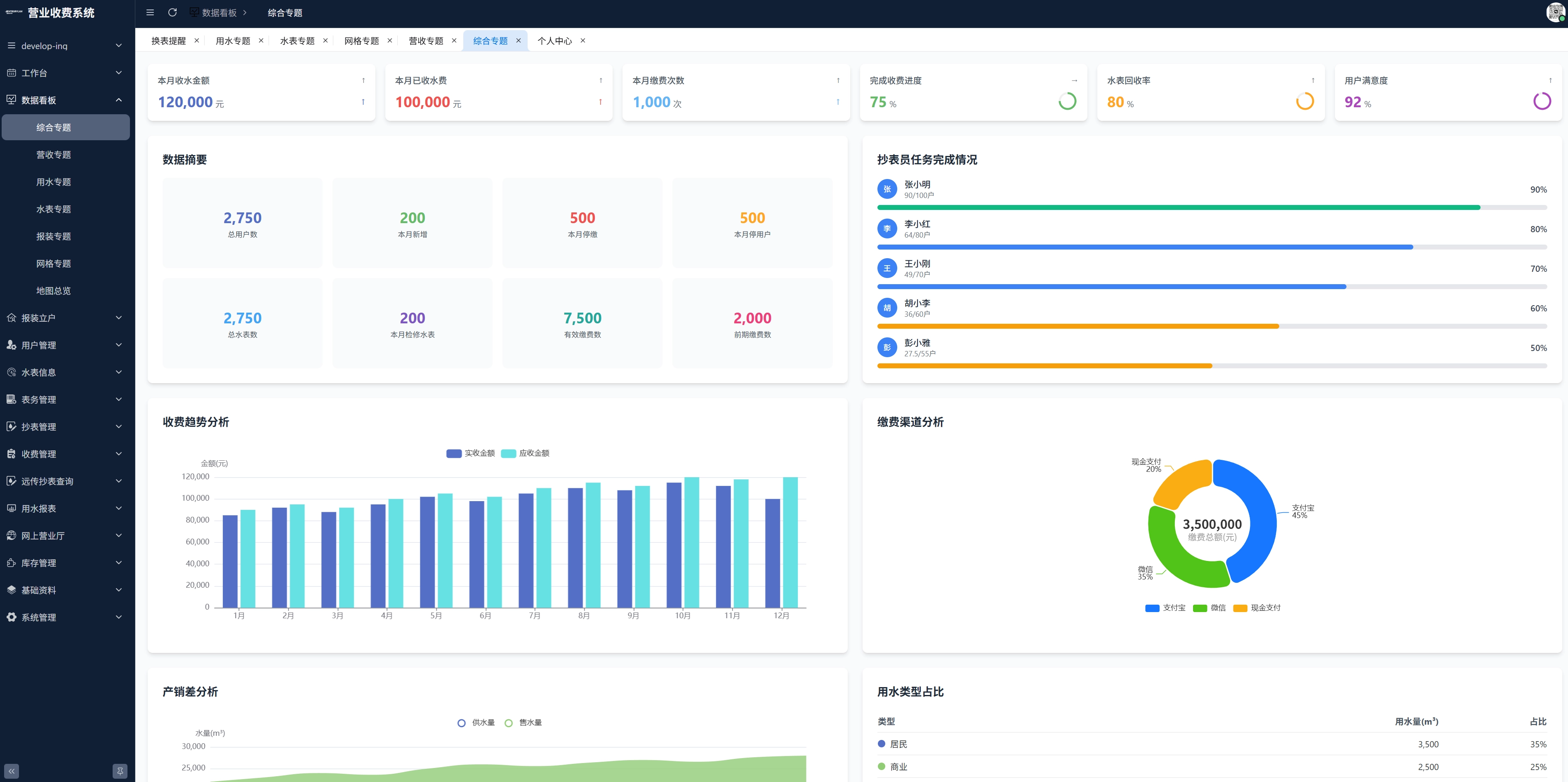1568x782 pixels.
Task: Collapse sidebar with double-chevron icon
Action: coord(11,771)
